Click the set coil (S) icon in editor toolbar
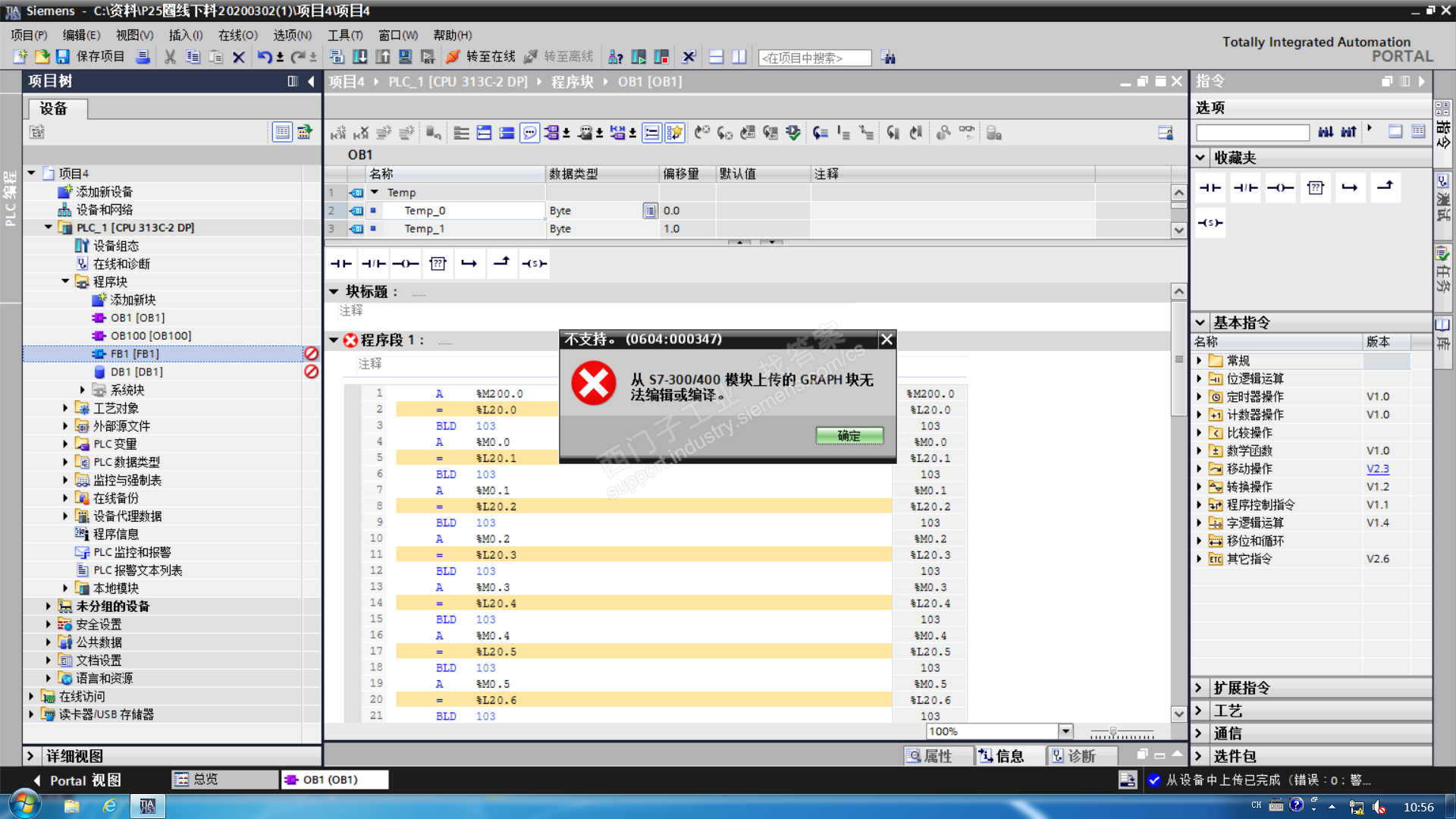 click(534, 263)
